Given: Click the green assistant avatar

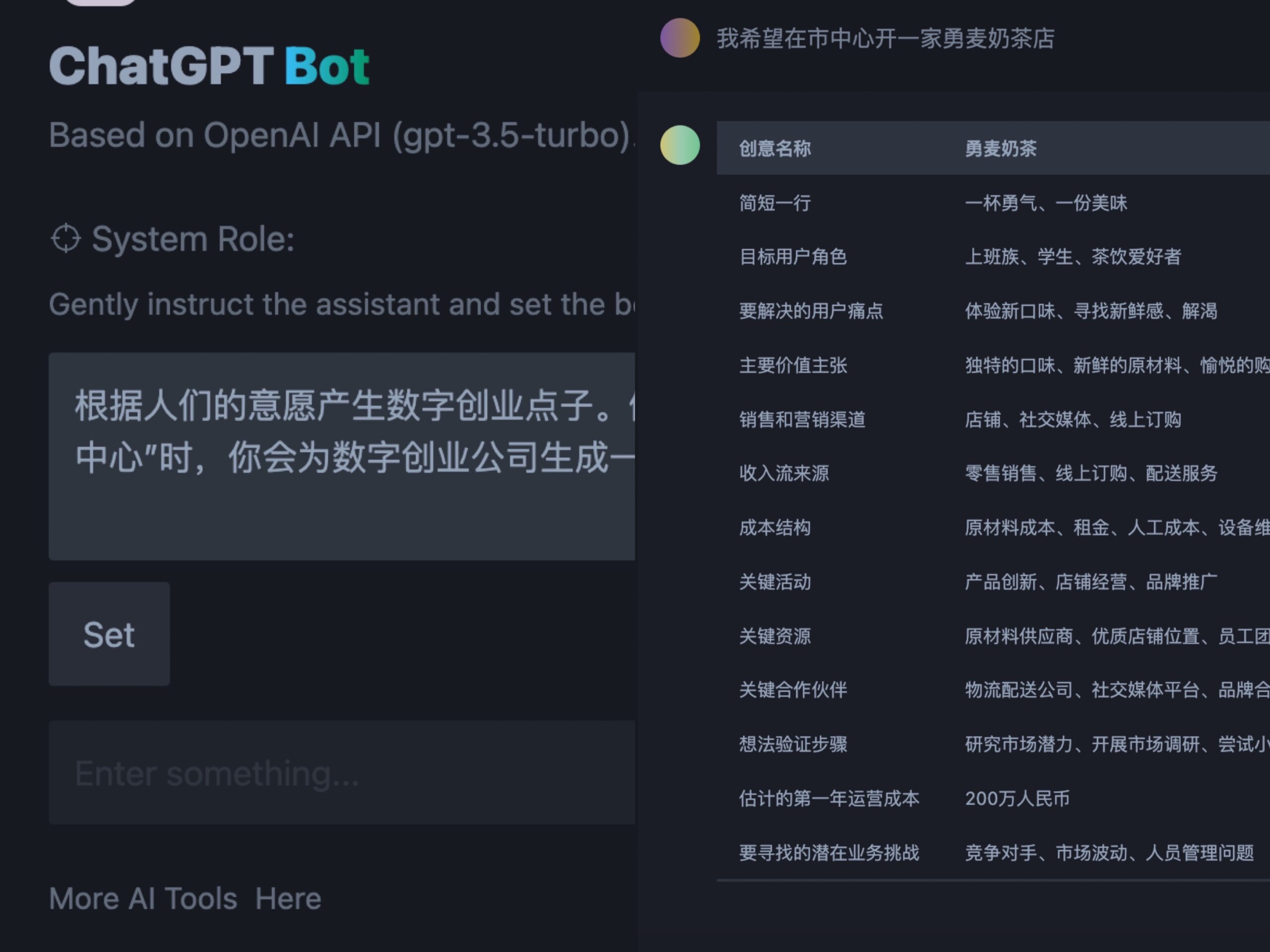Looking at the screenshot, I should (x=680, y=145).
